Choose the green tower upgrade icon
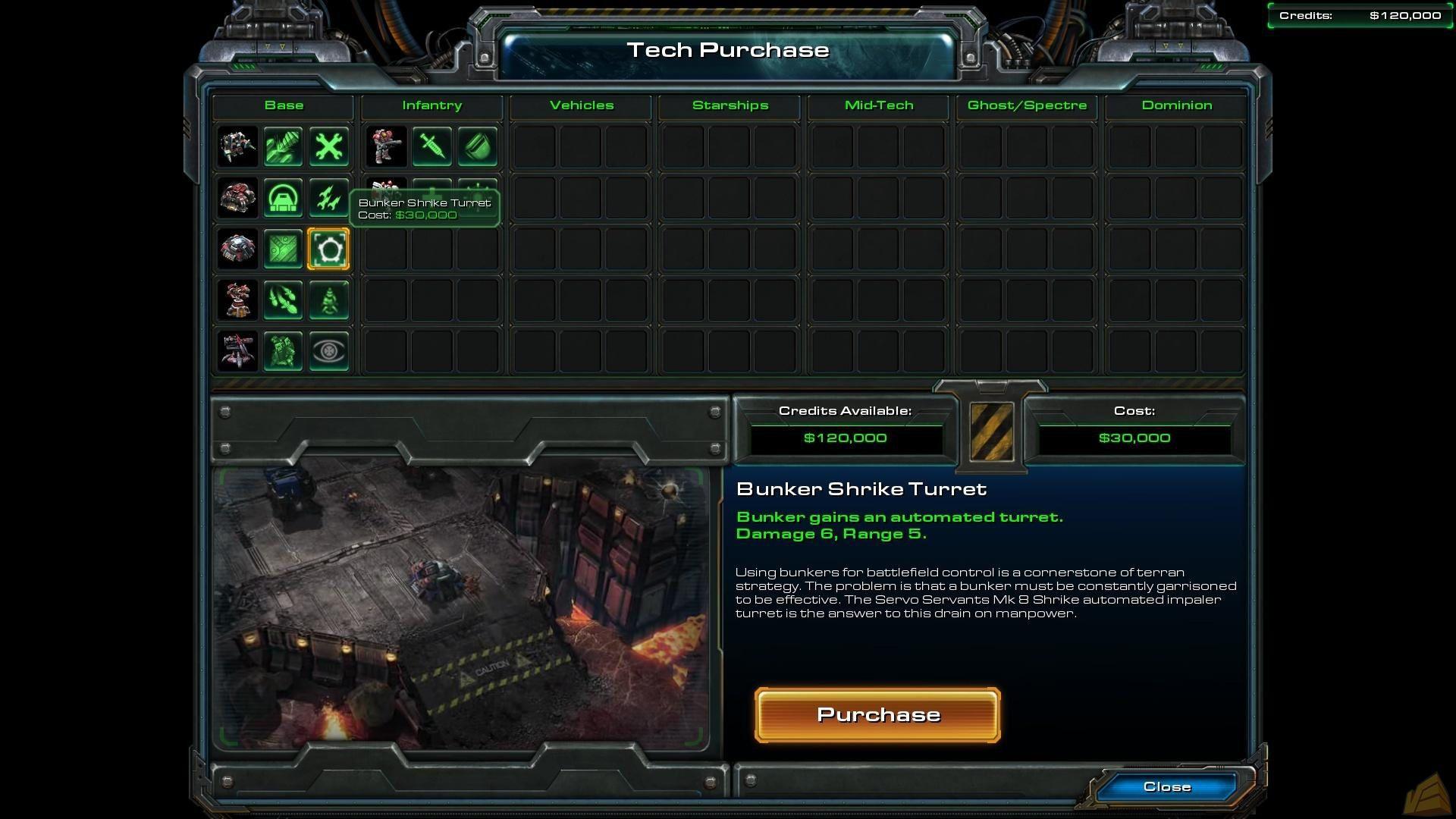1456x819 pixels. pos(328,300)
